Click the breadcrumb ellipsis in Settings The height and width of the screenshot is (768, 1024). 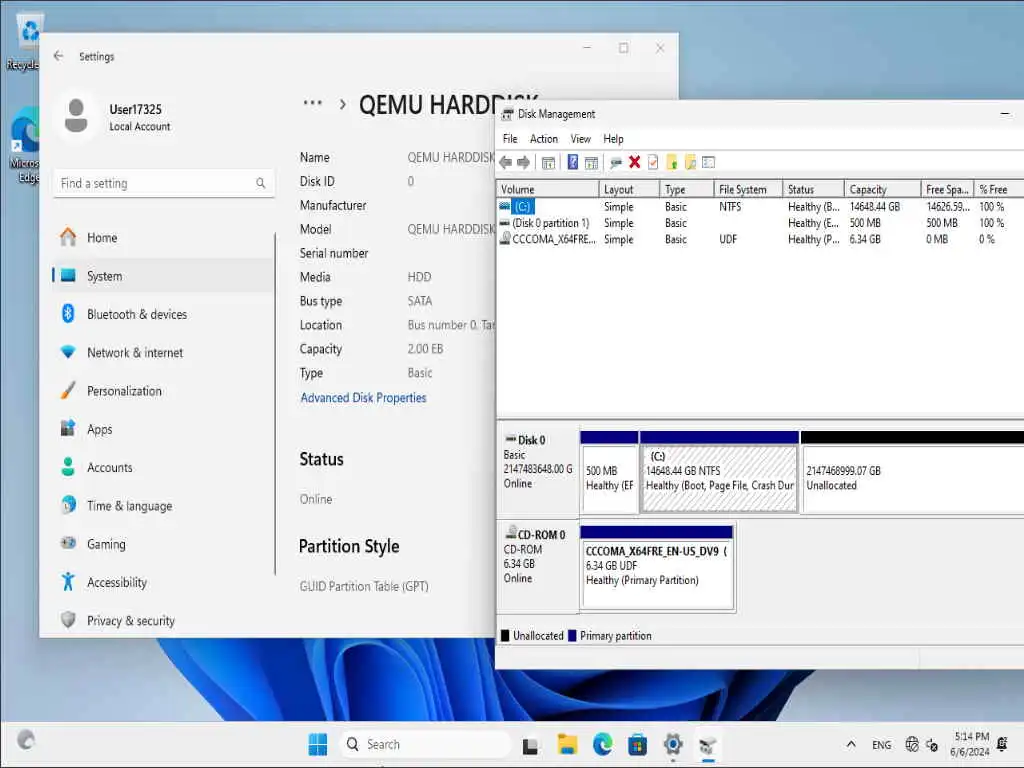point(313,103)
